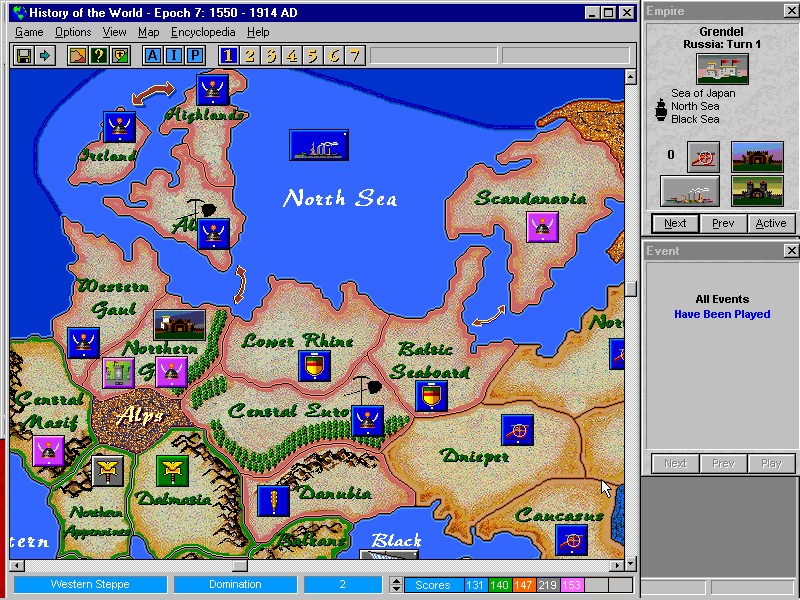Click the scores spinner arrows
Image resolution: width=800 pixels, height=600 pixels.
tap(397, 585)
